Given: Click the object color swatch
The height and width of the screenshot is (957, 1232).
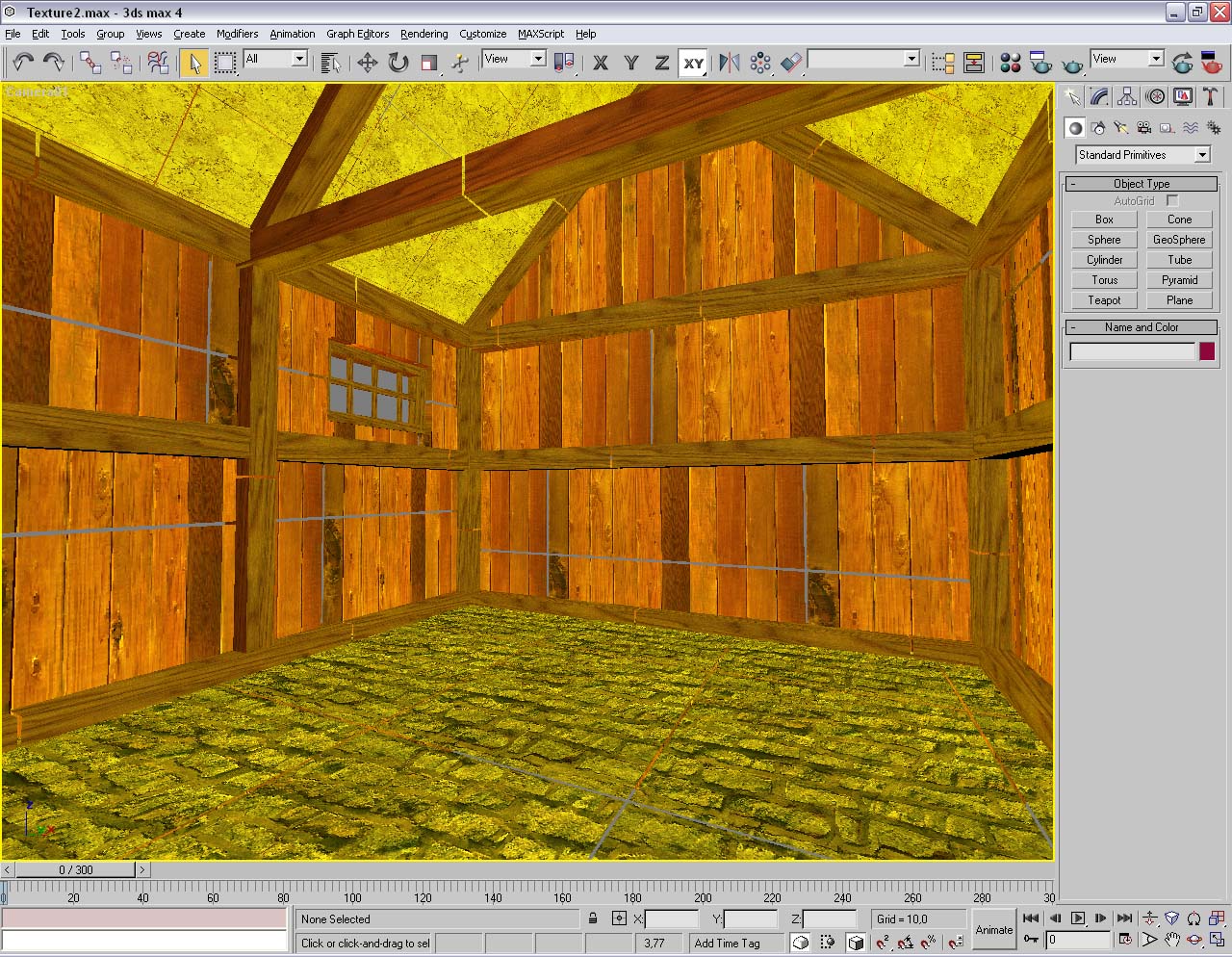Looking at the screenshot, I should coord(1206,352).
